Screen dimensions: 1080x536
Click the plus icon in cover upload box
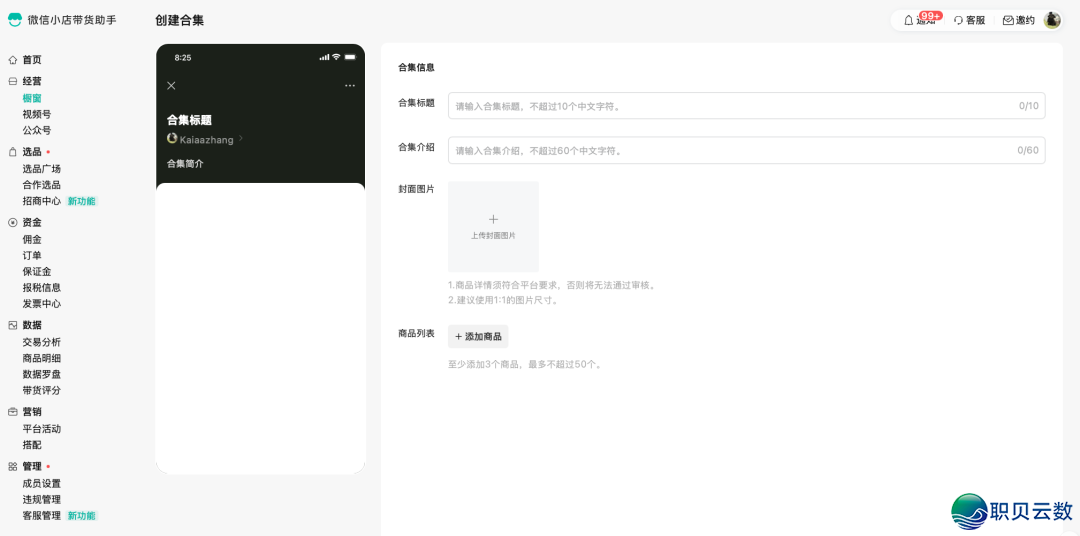[x=493, y=219]
